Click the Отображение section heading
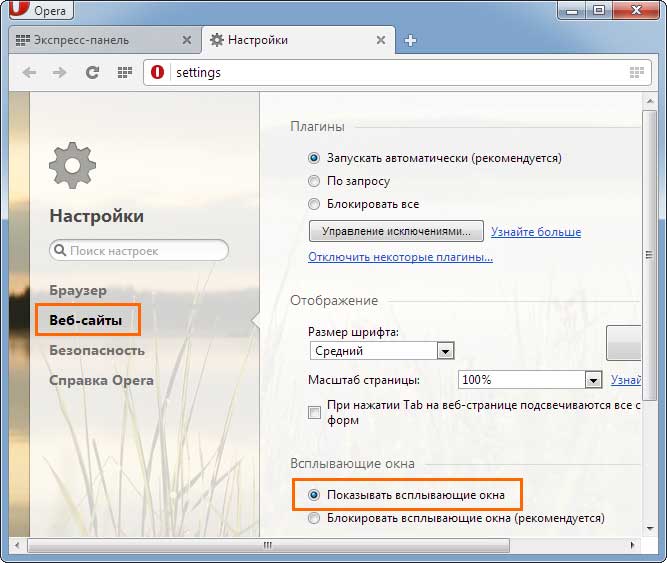 [x=334, y=301]
